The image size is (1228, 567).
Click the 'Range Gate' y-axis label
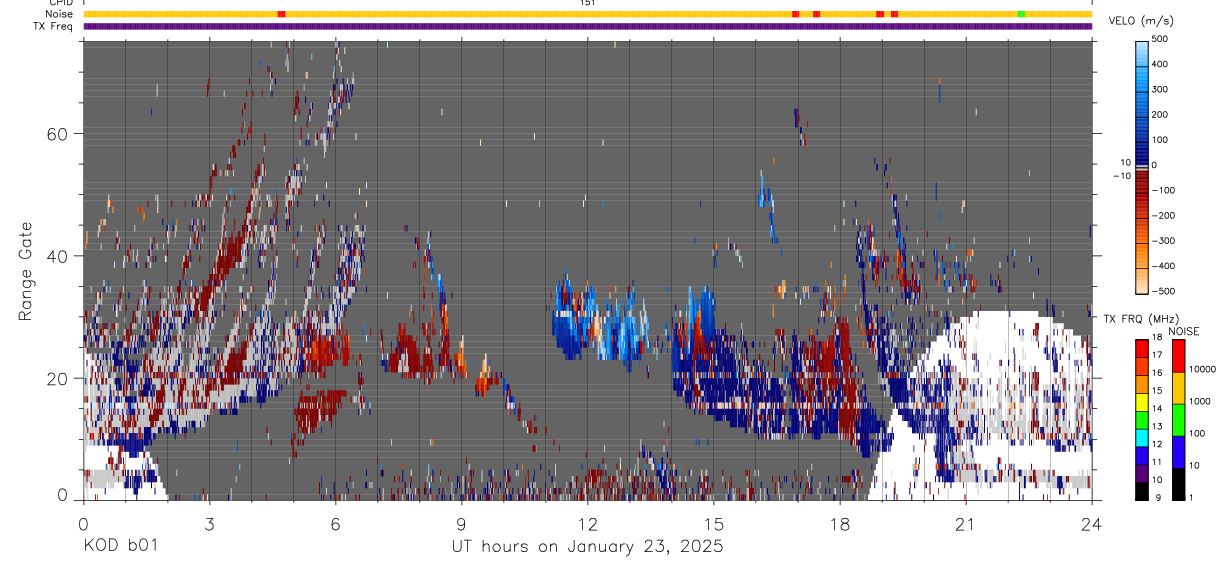click(x=26, y=271)
